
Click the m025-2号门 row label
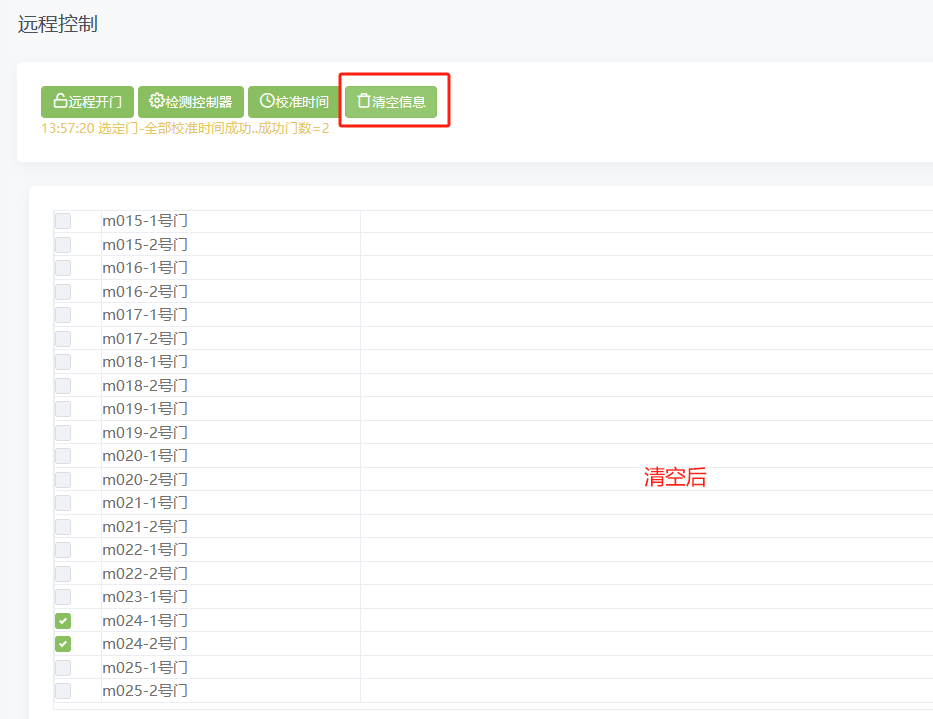pyautogui.click(x=145, y=691)
